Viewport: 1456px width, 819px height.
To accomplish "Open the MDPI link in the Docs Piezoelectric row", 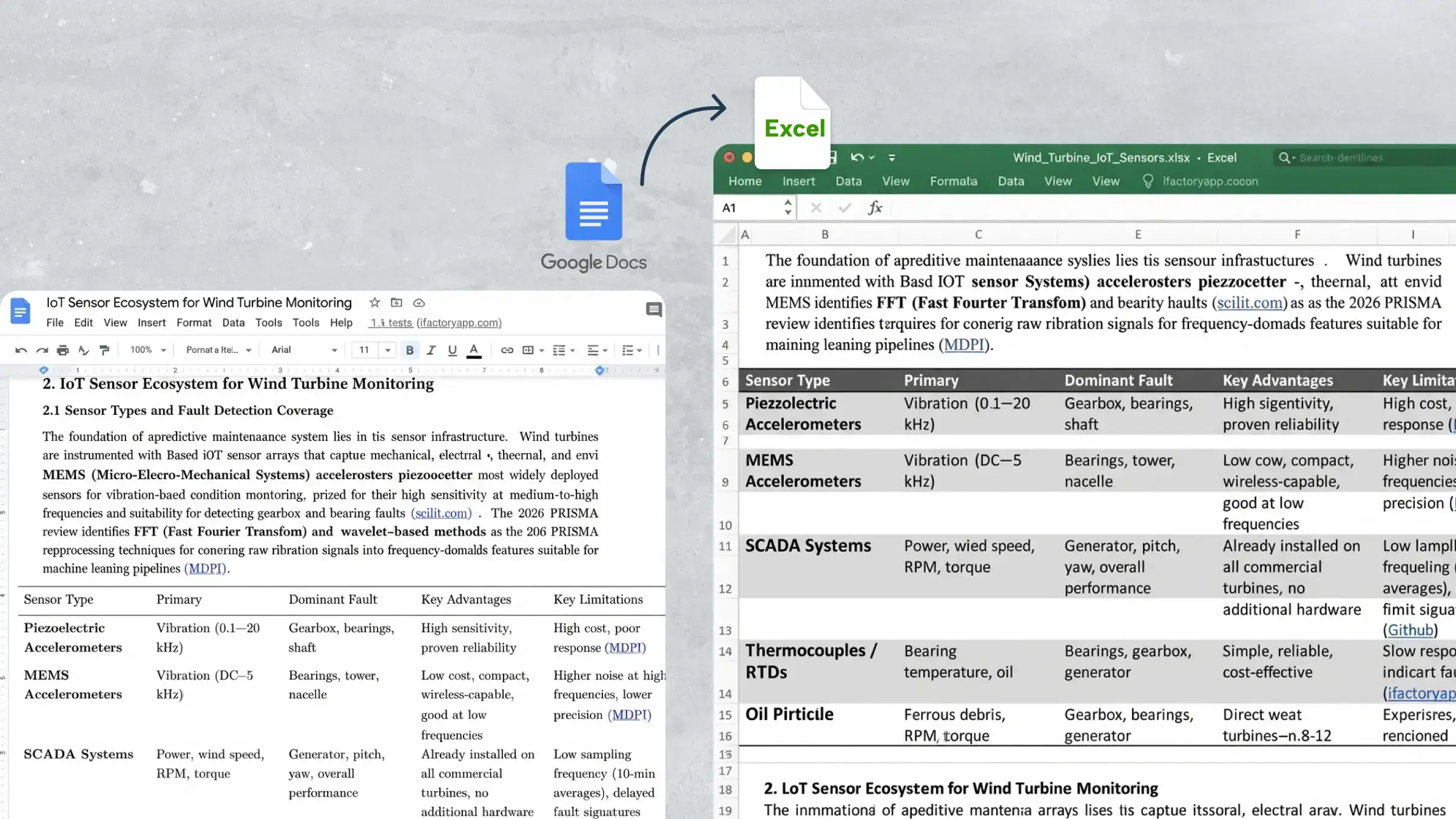I will (x=625, y=648).
